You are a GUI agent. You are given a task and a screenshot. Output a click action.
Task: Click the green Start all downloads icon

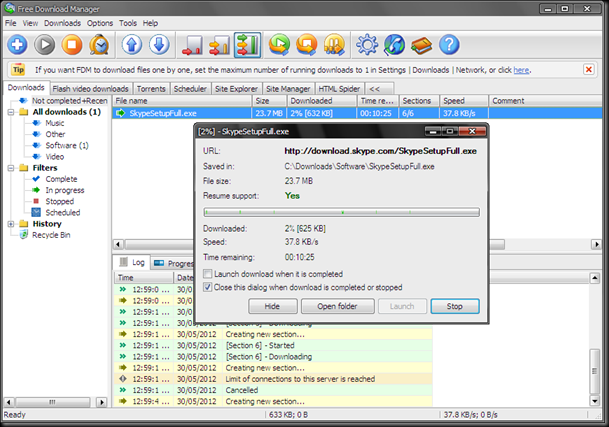click(280, 45)
